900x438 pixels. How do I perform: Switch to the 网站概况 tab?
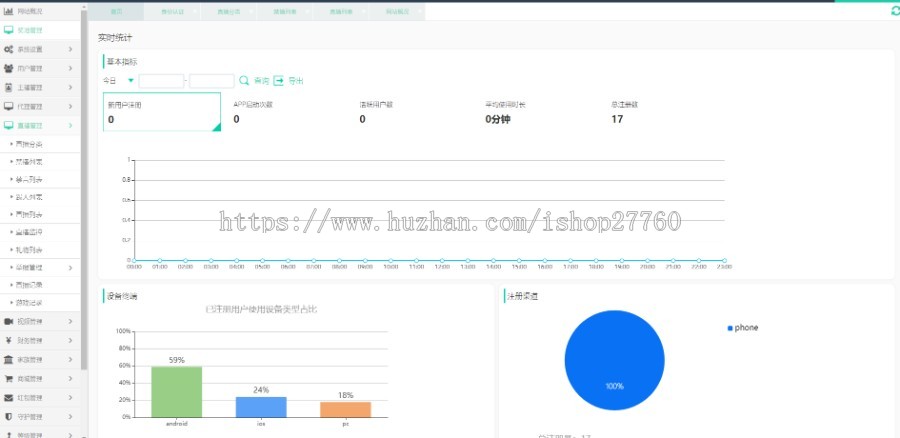[x=397, y=11]
